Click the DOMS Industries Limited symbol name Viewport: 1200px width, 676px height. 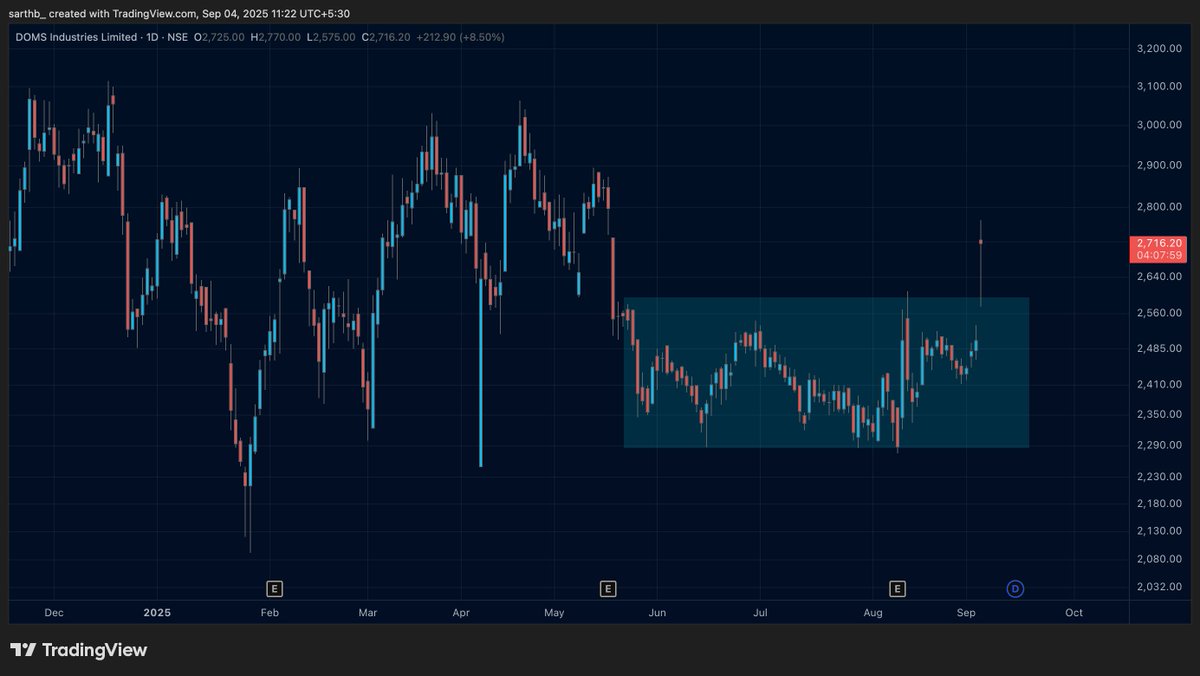pos(76,37)
